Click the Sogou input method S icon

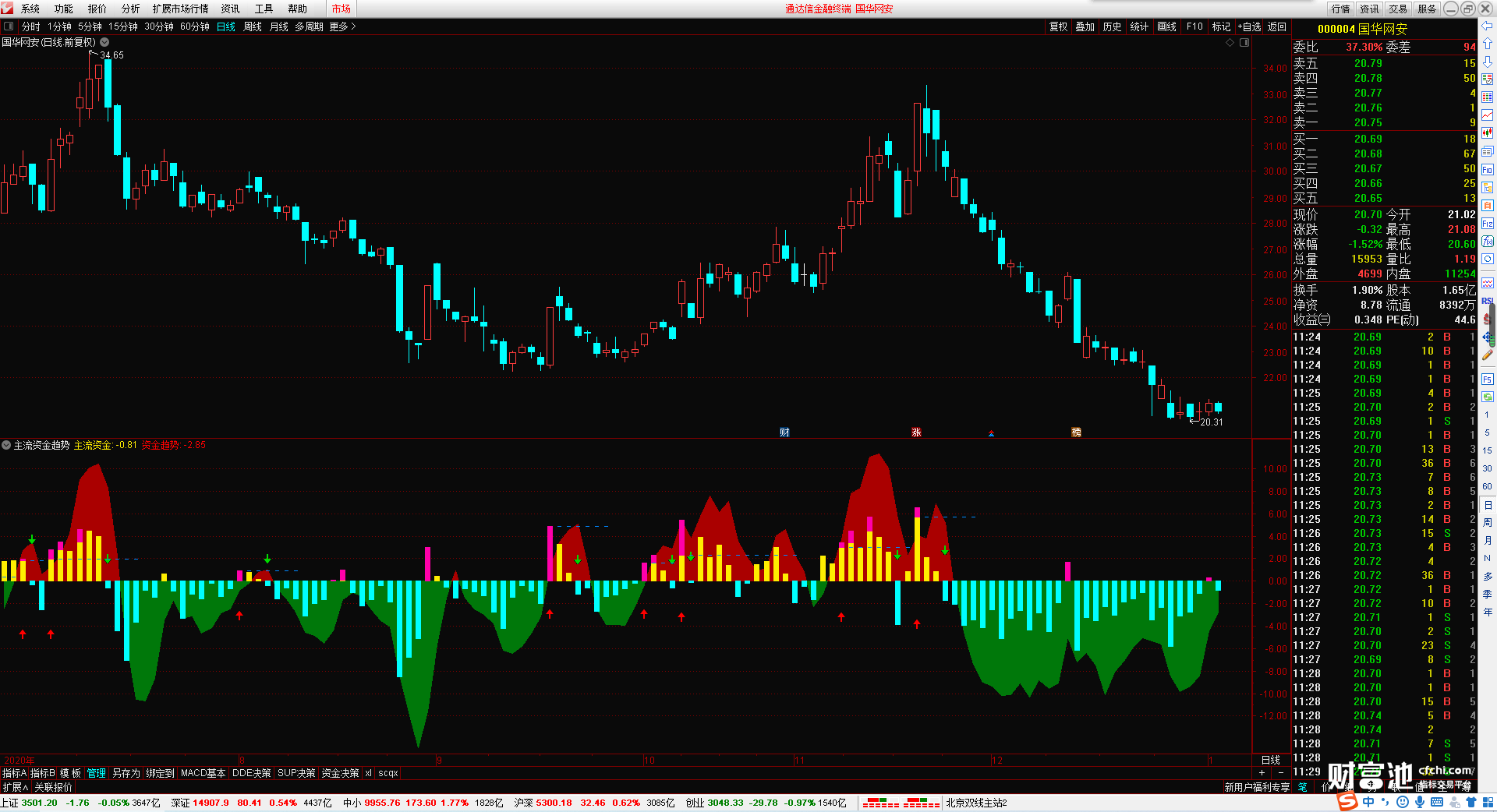tap(1347, 802)
